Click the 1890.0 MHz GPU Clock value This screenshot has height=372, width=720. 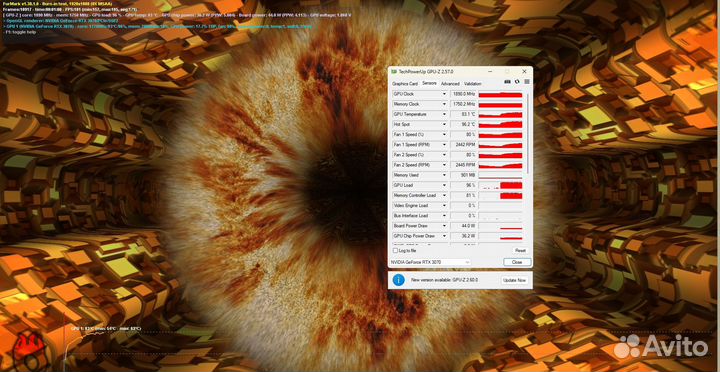tap(463, 94)
